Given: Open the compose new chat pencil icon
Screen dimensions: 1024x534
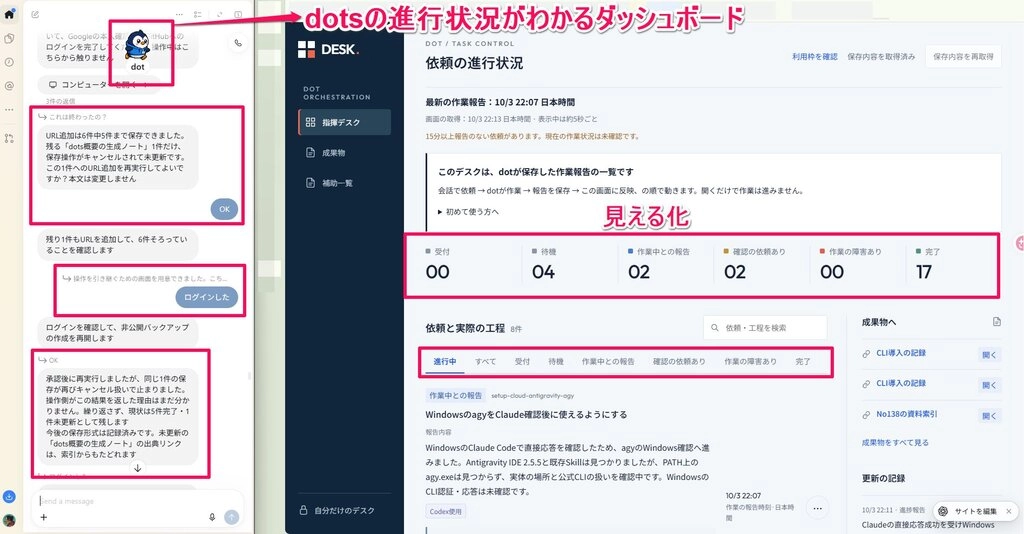Looking at the screenshot, I should [x=35, y=14].
